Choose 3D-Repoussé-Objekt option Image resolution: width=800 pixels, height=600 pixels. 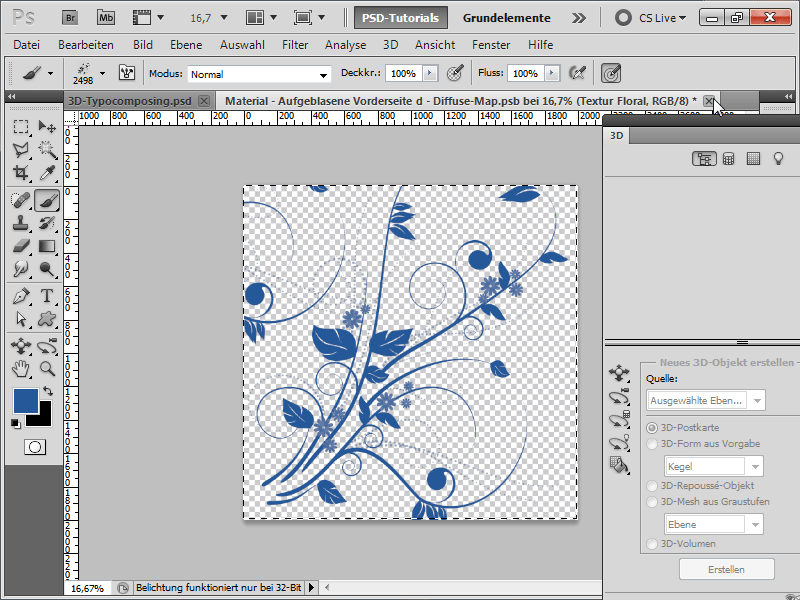[x=652, y=486]
